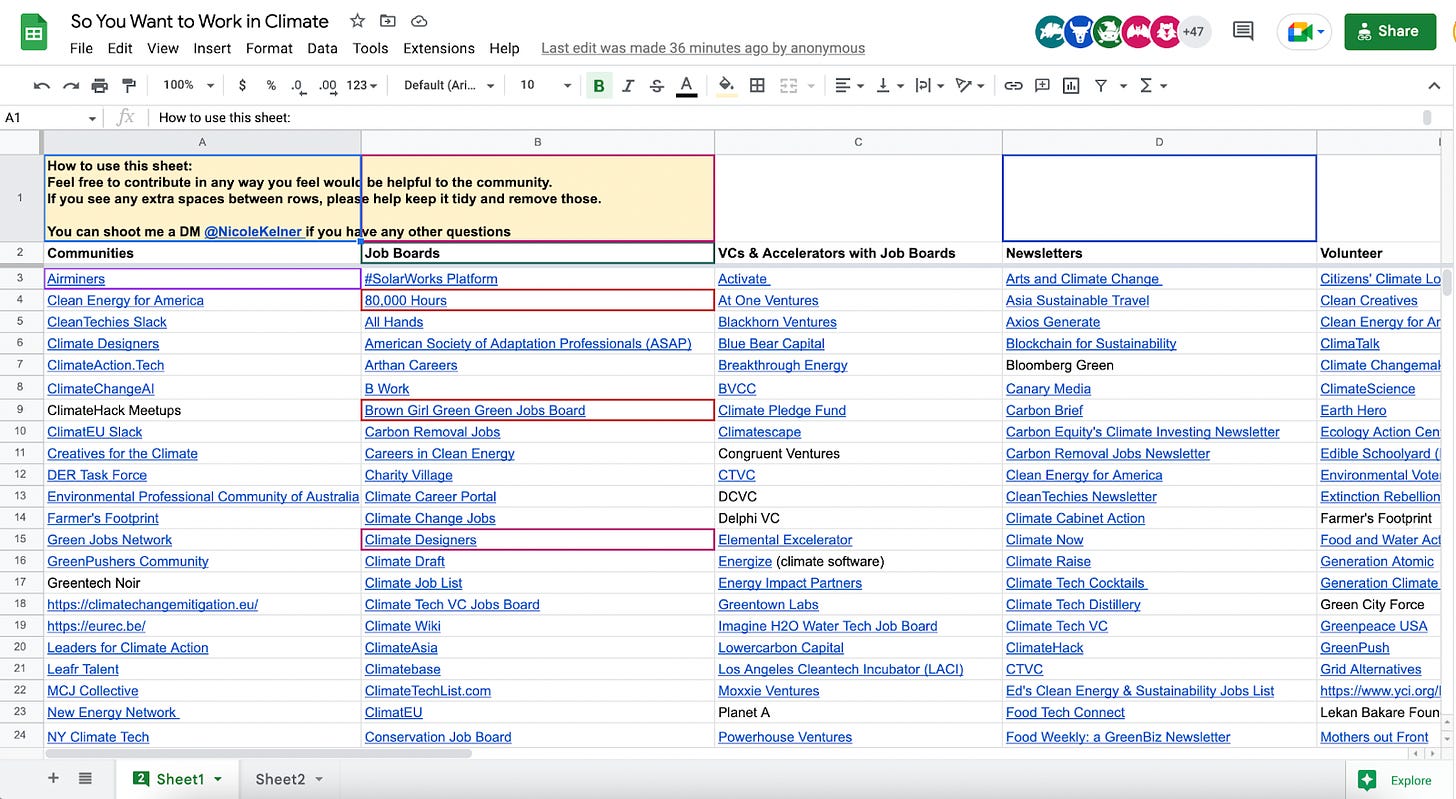Click the insert chart icon

coord(1071,86)
